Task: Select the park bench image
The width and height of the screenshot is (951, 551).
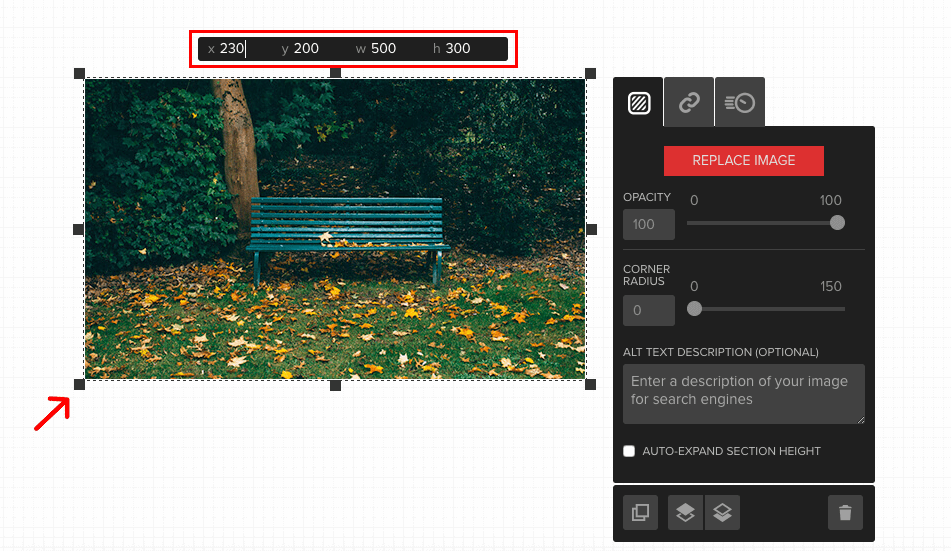Action: (x=334, y=229)
